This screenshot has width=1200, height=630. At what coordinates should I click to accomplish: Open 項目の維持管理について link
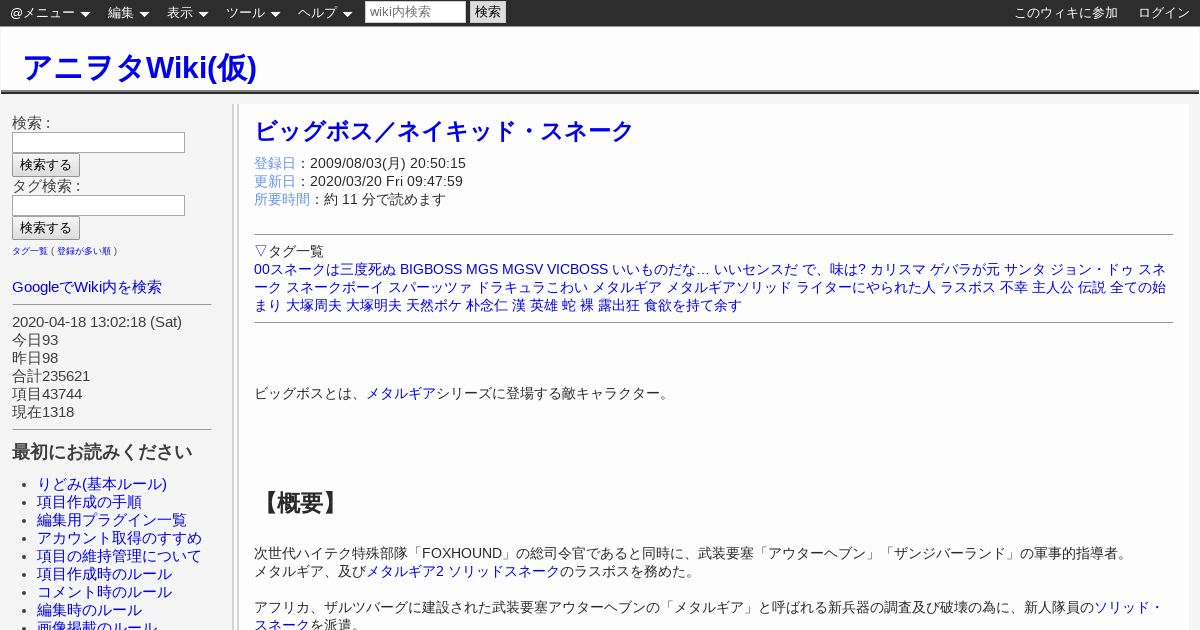point(119,556)
